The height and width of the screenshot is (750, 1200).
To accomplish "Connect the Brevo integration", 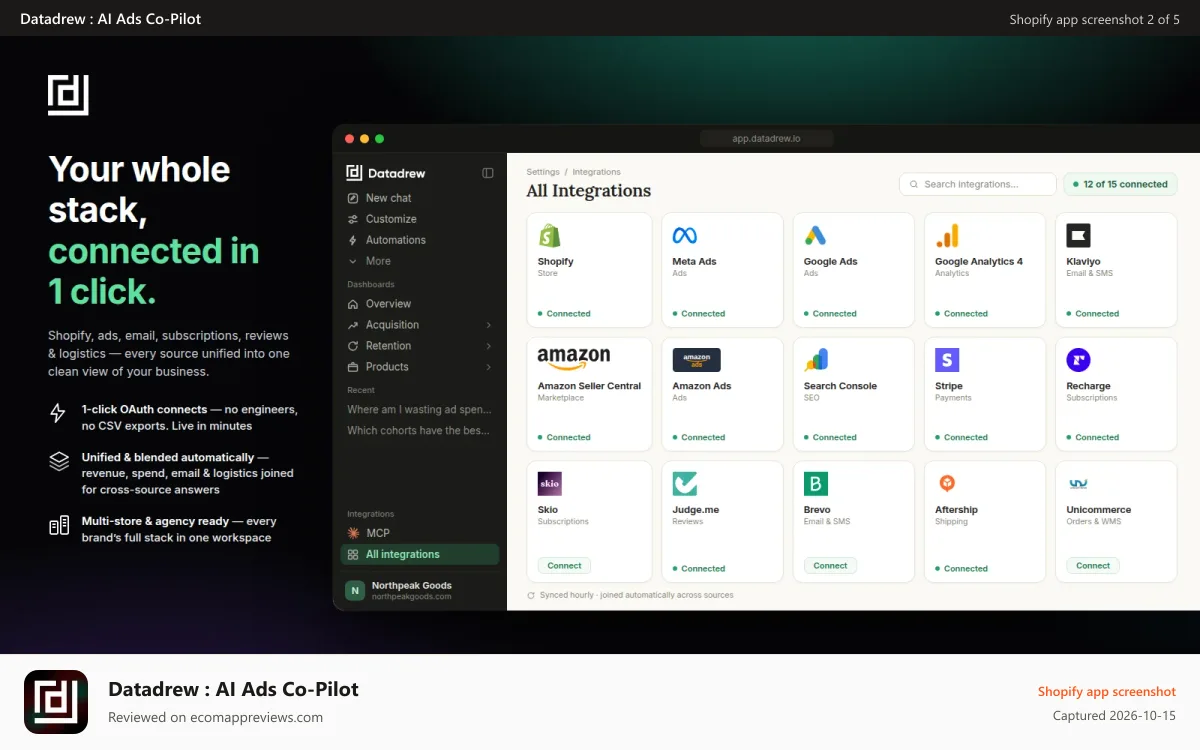I will [x=830, y=566].
